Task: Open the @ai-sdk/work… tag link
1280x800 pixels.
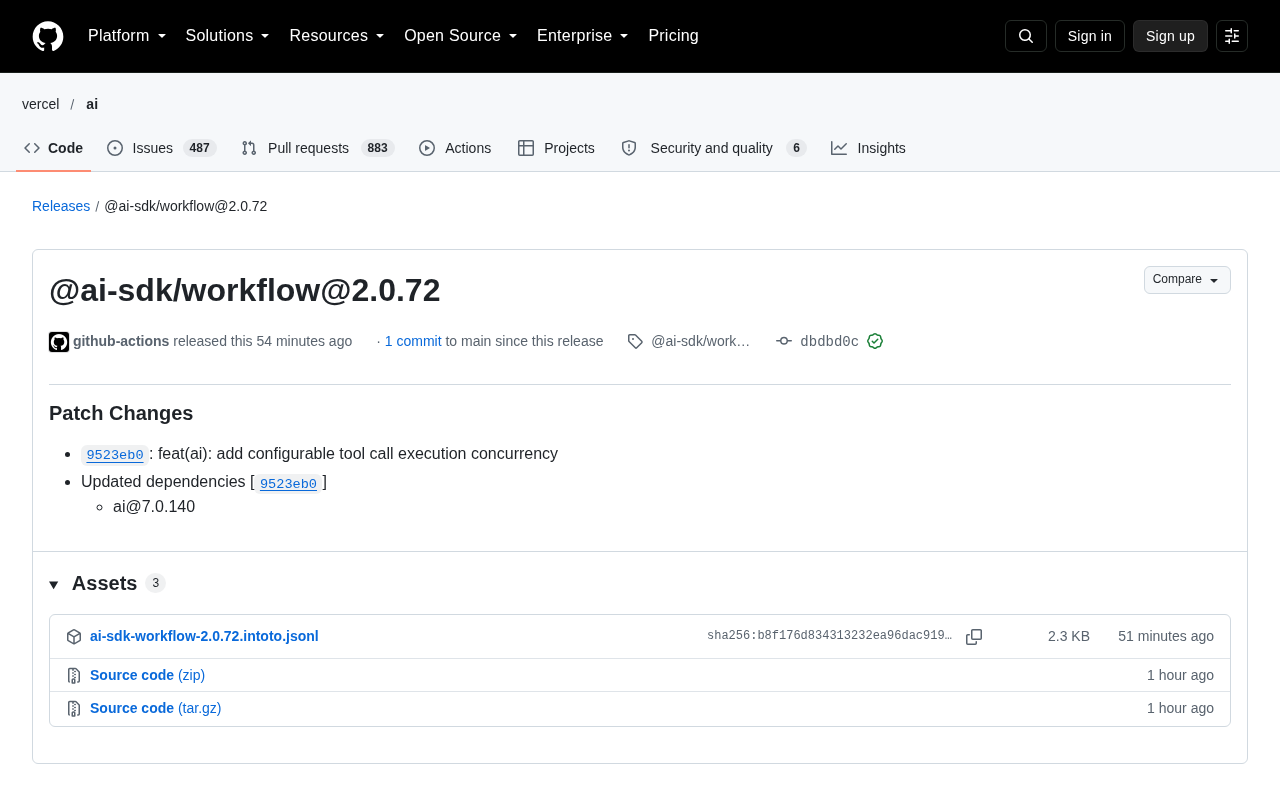Action: 700,341
